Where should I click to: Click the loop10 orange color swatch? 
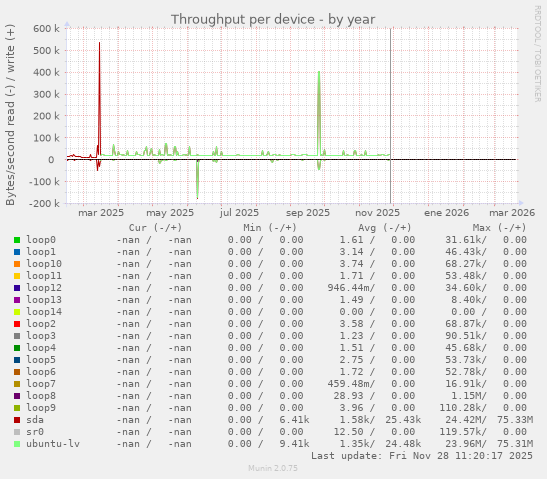coord(17,264)
